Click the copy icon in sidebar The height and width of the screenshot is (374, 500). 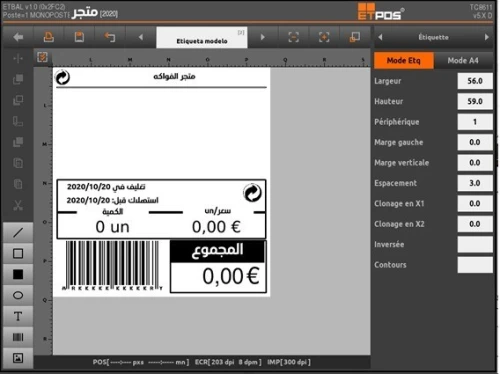pos(18,163)
